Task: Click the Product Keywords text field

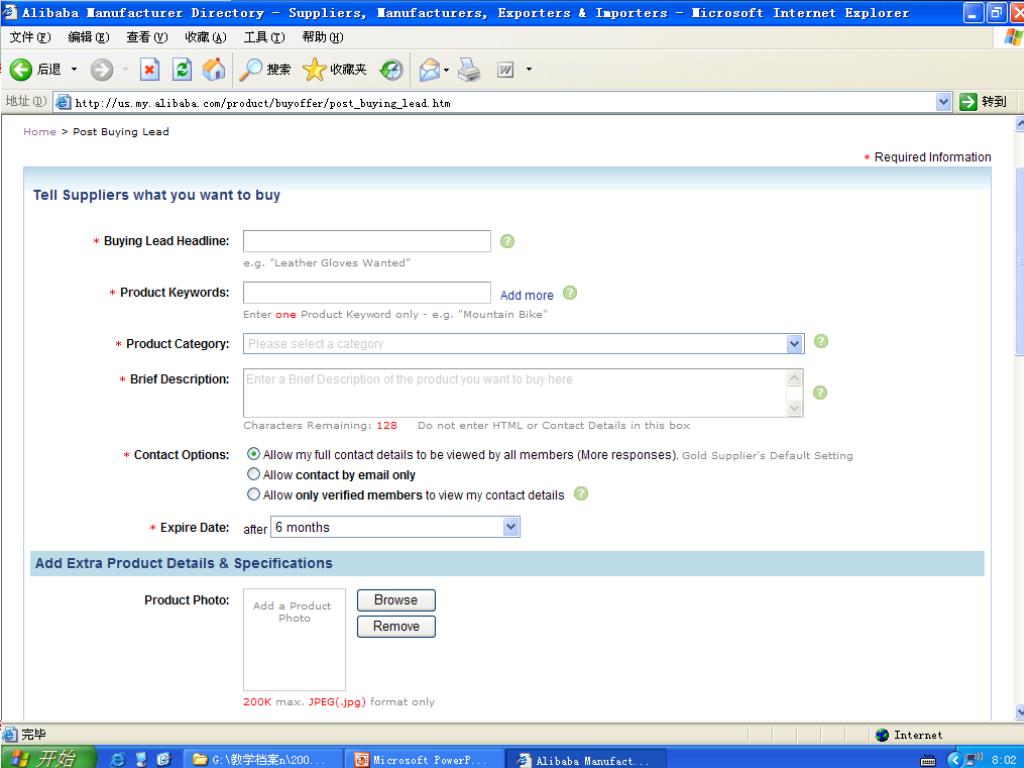Action: click(366, 293)
